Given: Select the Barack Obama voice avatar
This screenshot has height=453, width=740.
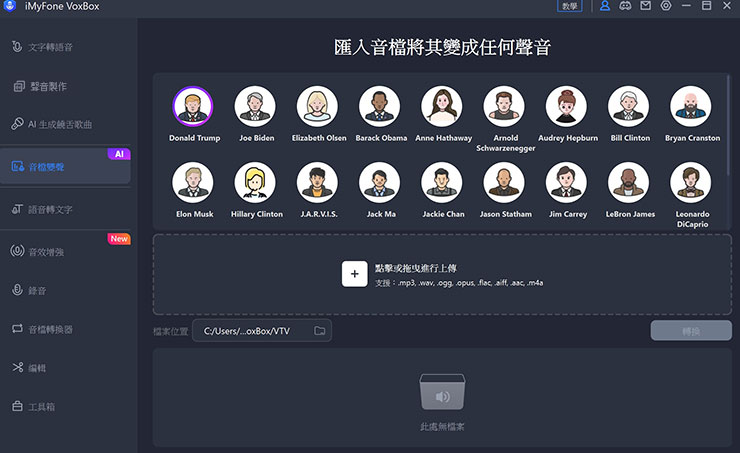Looking at the screenshot, I should (x=379, y=106).
